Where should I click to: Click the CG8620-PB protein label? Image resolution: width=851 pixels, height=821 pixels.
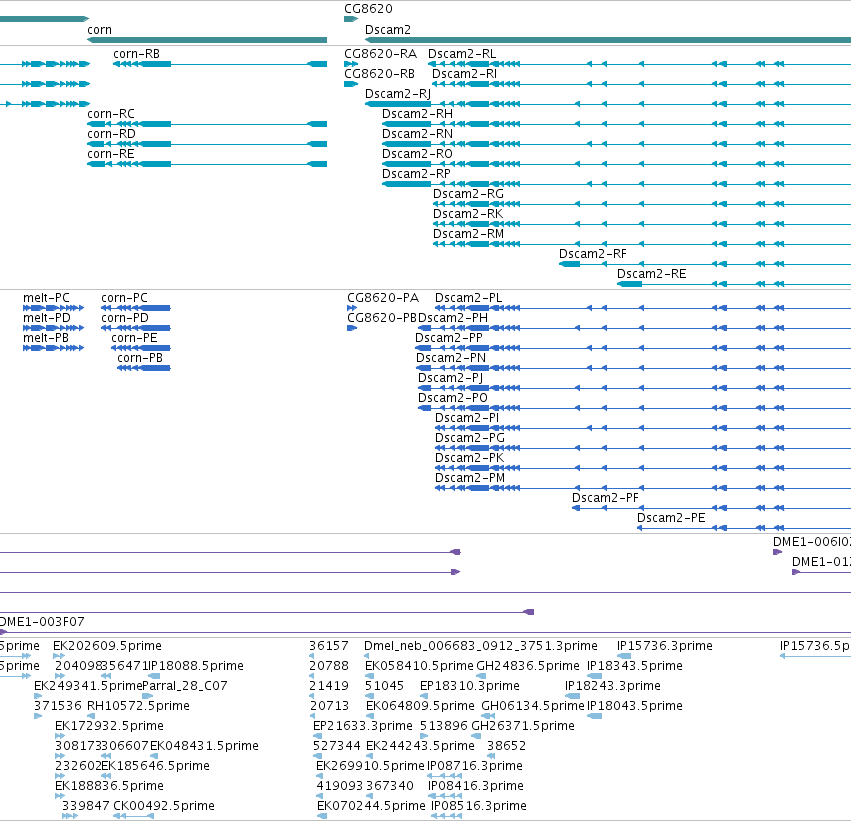(382, 318)
